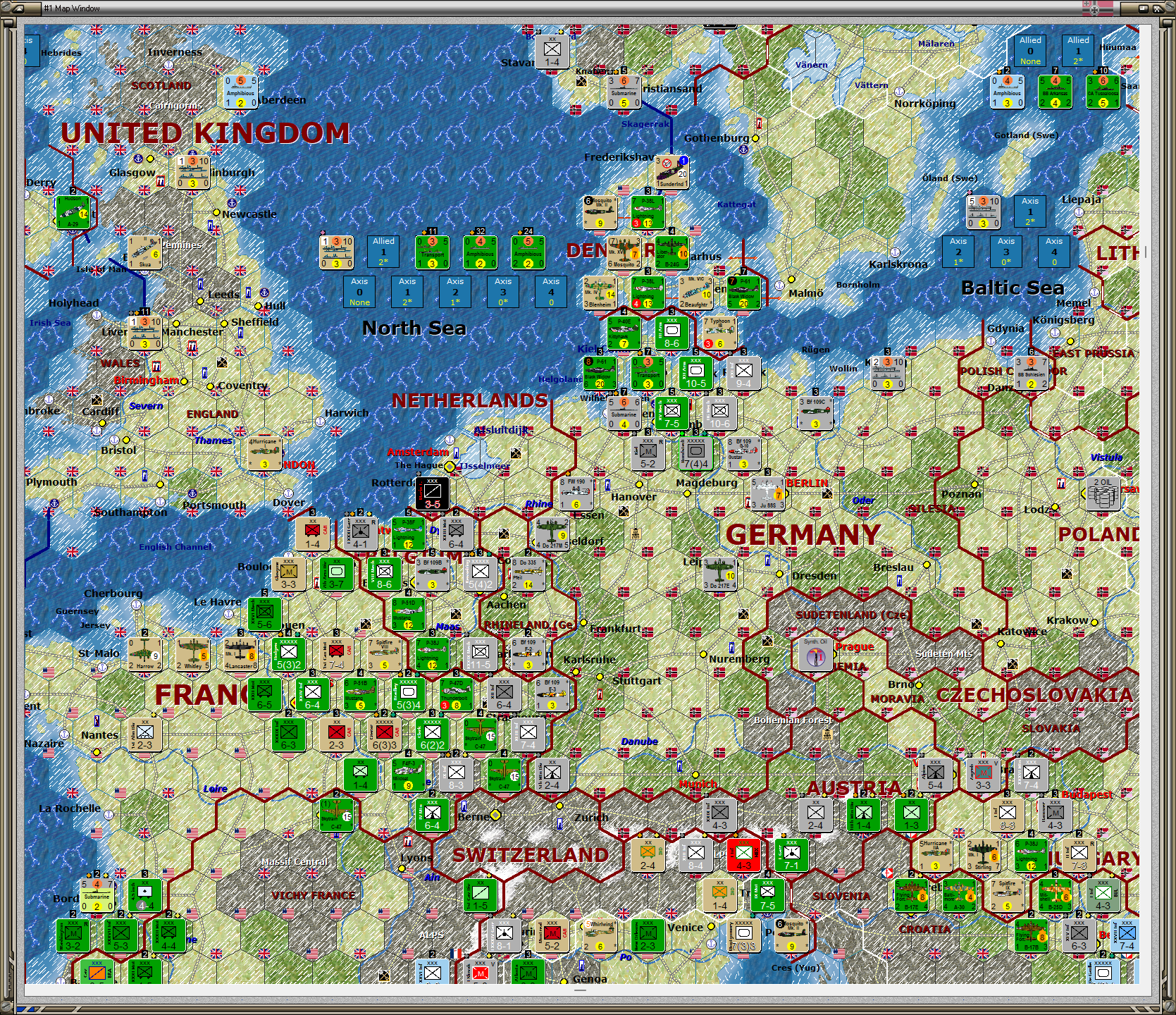Screen dimensions: 1176x1015
Task: Select the Do 217M bomber near Essen
Action: point(552,534)
